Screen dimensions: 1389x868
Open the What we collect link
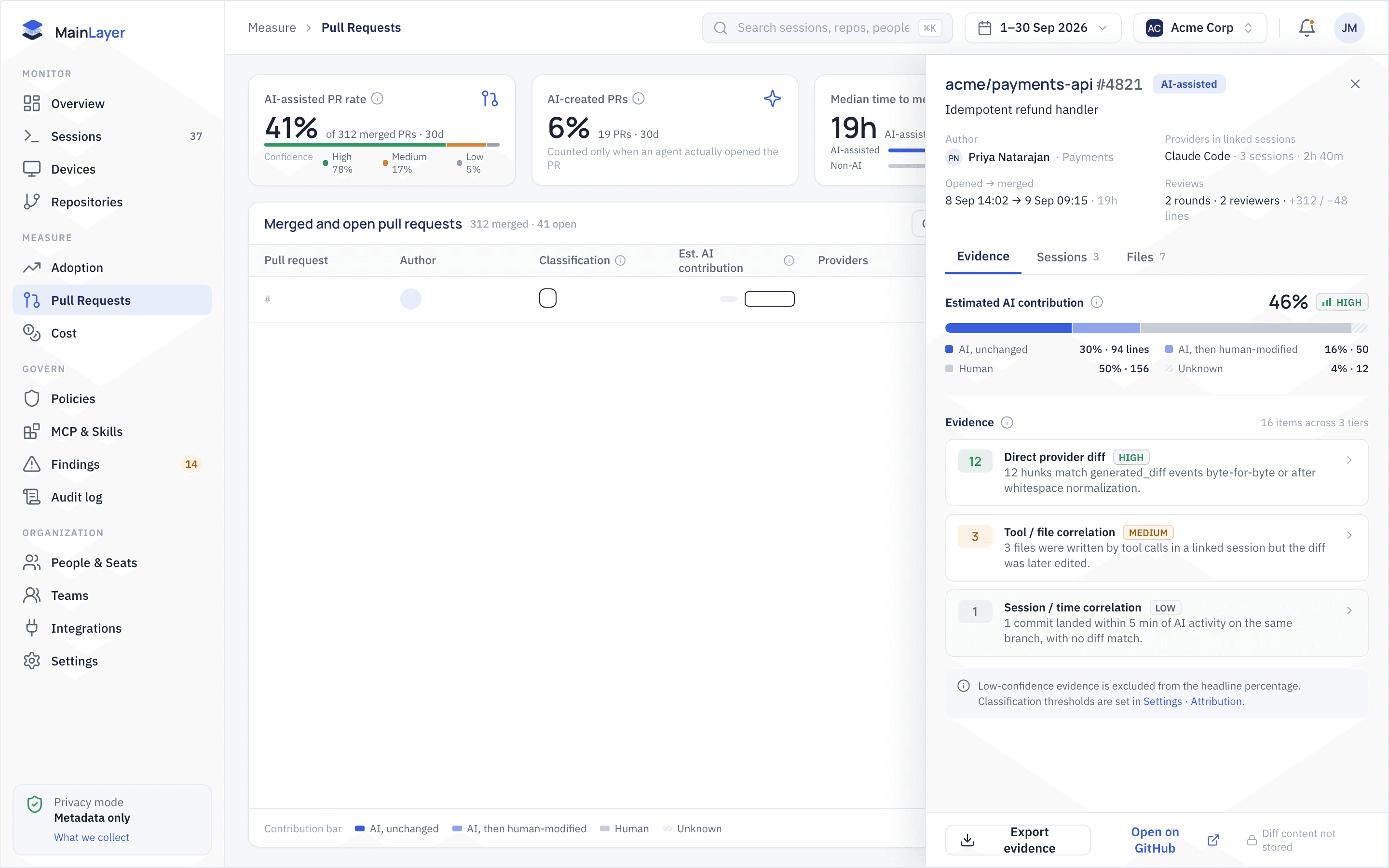click(92, 837)
